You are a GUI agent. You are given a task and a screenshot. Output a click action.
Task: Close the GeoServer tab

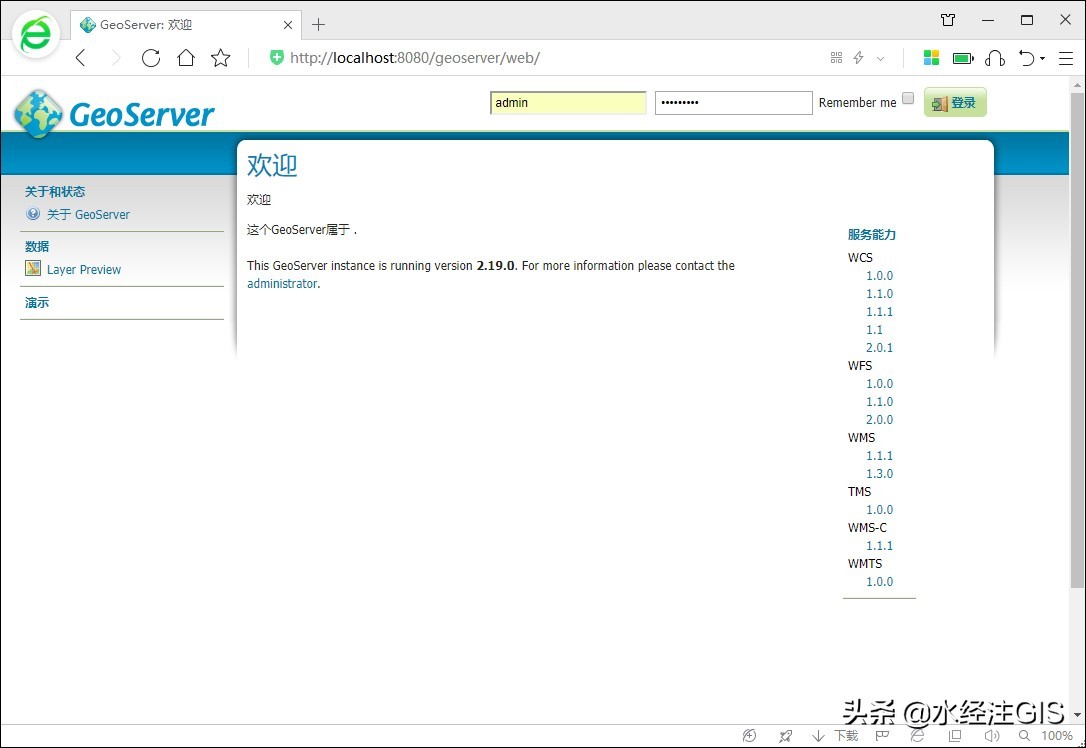coord(288,25)
